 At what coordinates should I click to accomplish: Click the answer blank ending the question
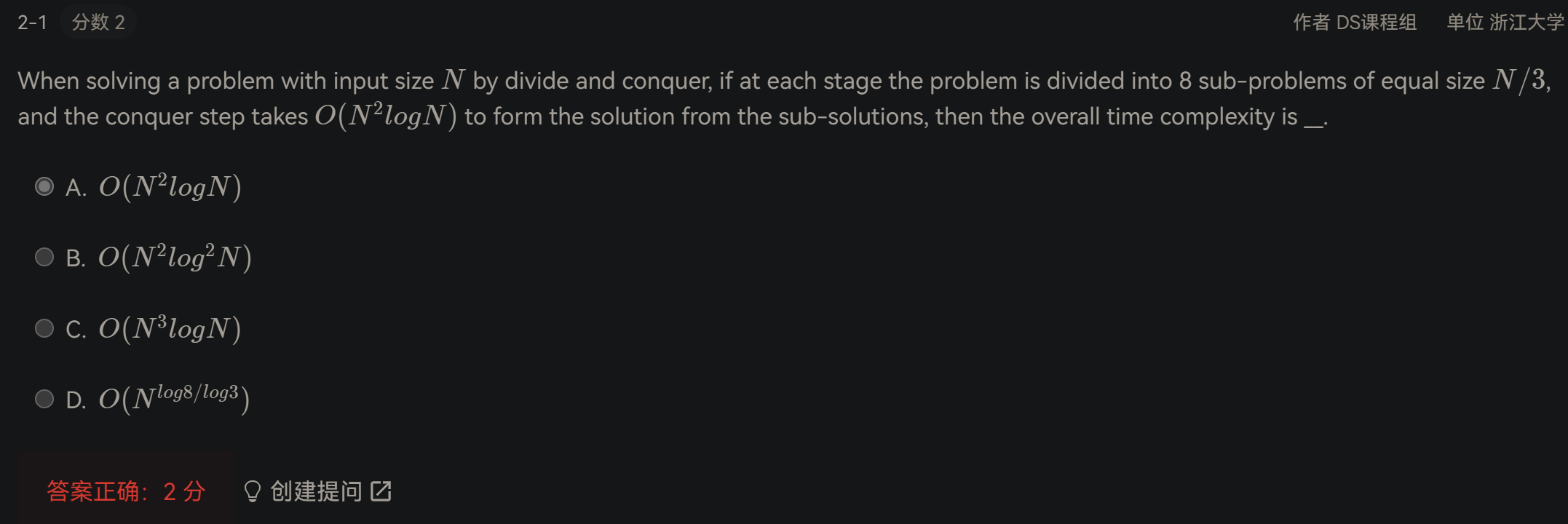coord(1314,124)
